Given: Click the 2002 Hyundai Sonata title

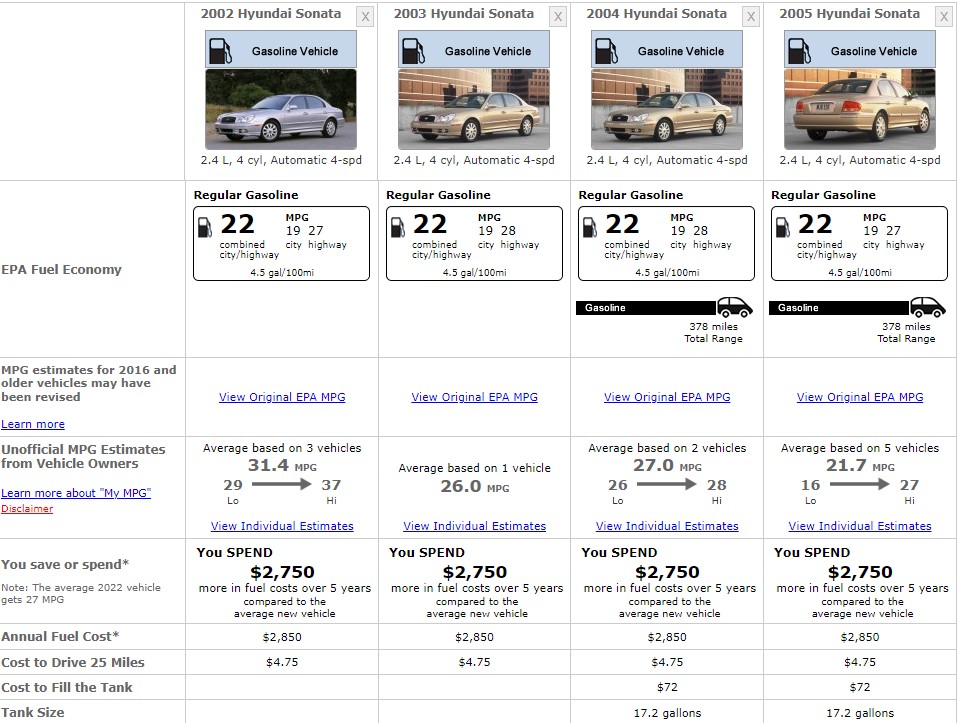Looking at the screenshot, I should (x=271, y=13).
